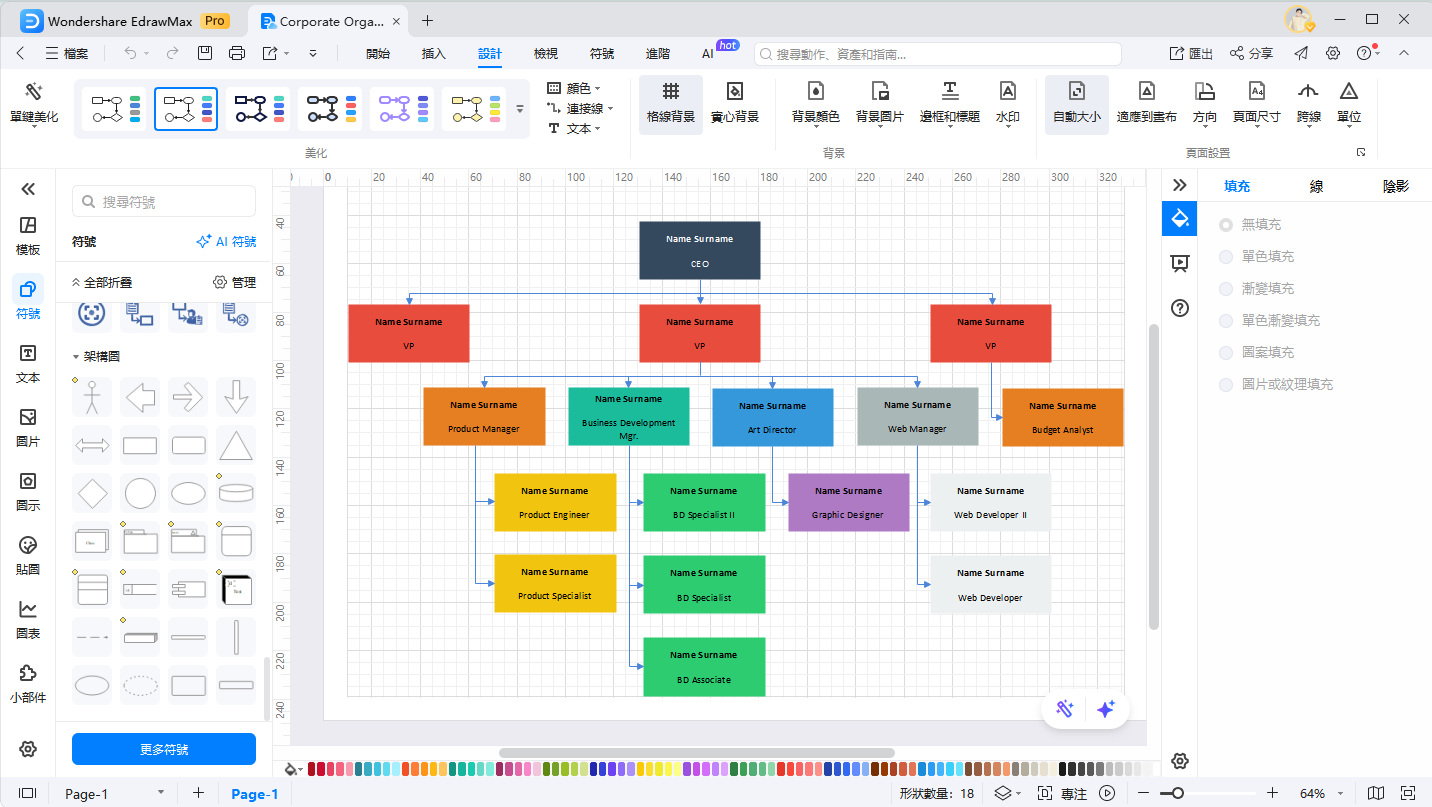The width and height of the screenshot is (1432, 807).
Task: Open the 線 tab in the right panel
Action: 1316,186
